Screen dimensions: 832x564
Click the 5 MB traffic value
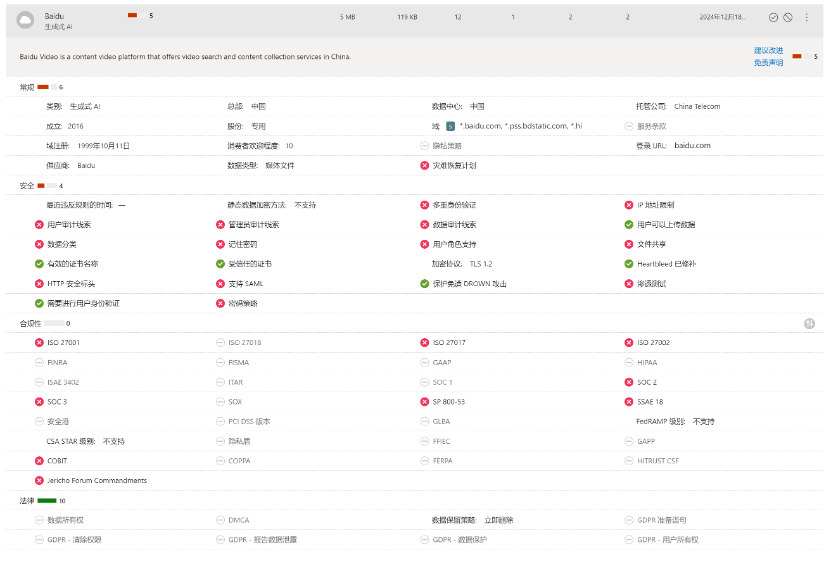(x=348, y=17)
